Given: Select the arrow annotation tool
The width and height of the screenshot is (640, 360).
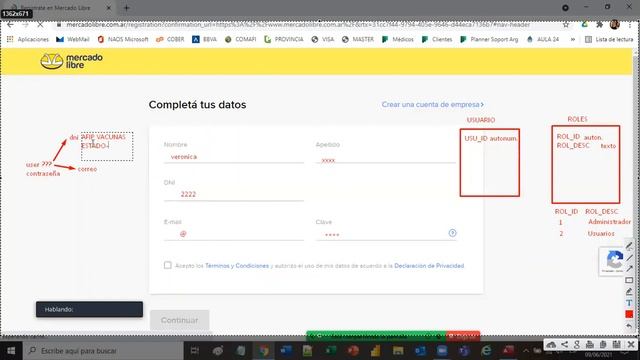Looking at the screenshot, I should click(x=629, y=269).
